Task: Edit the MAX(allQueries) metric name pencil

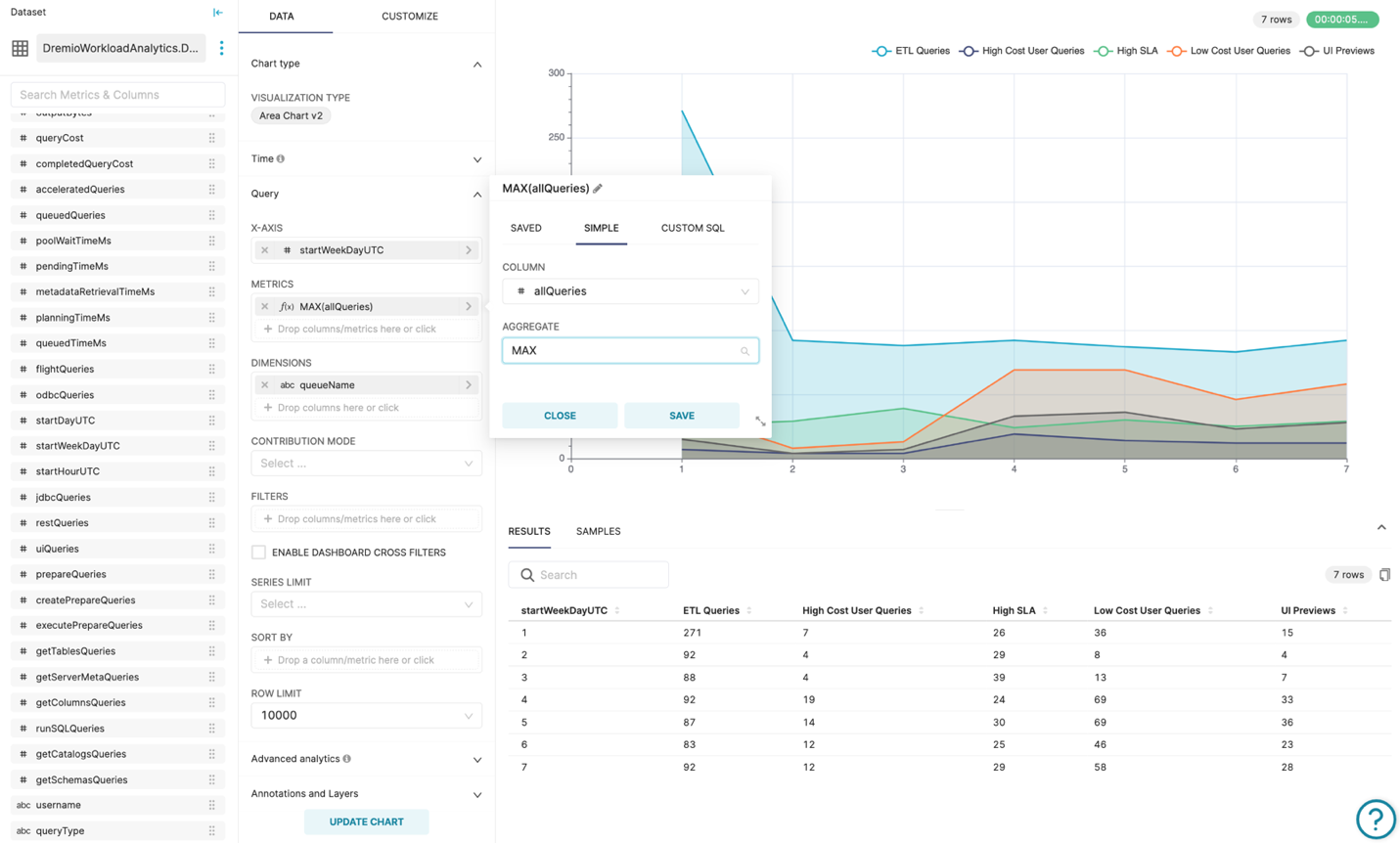Action: [x=598, y=189]
